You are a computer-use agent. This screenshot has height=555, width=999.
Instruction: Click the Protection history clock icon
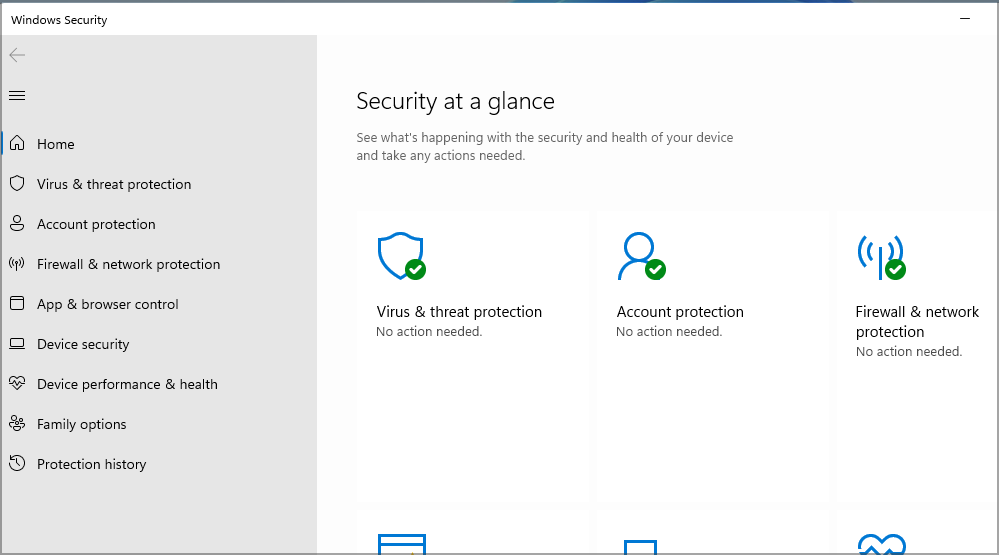click(x=17, y=463)
